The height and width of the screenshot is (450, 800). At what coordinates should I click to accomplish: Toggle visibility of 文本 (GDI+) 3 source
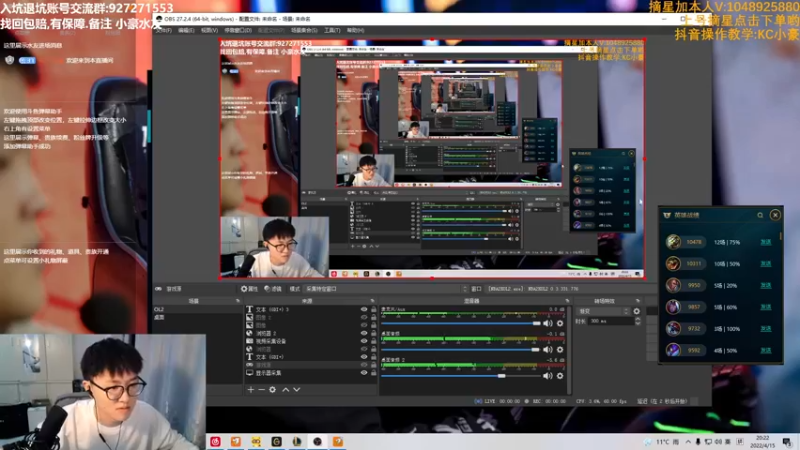[x=364, y=309]
